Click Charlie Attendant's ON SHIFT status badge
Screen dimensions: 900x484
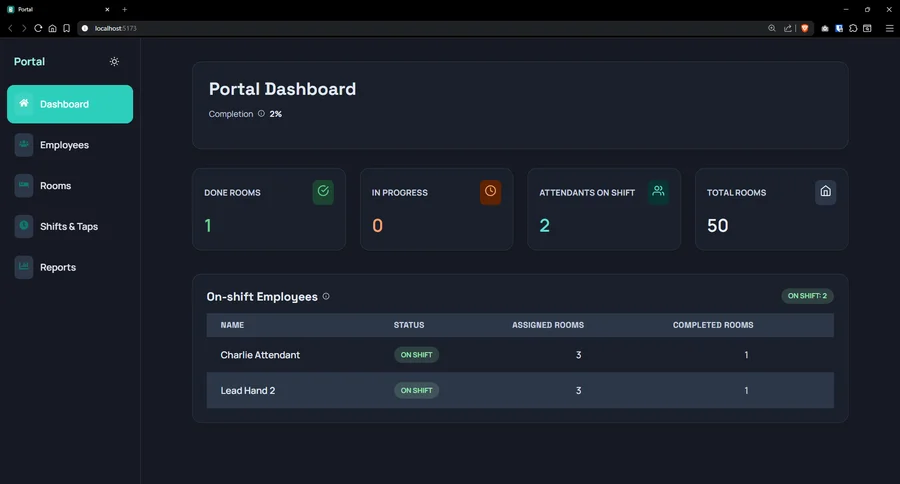(416, 355)
